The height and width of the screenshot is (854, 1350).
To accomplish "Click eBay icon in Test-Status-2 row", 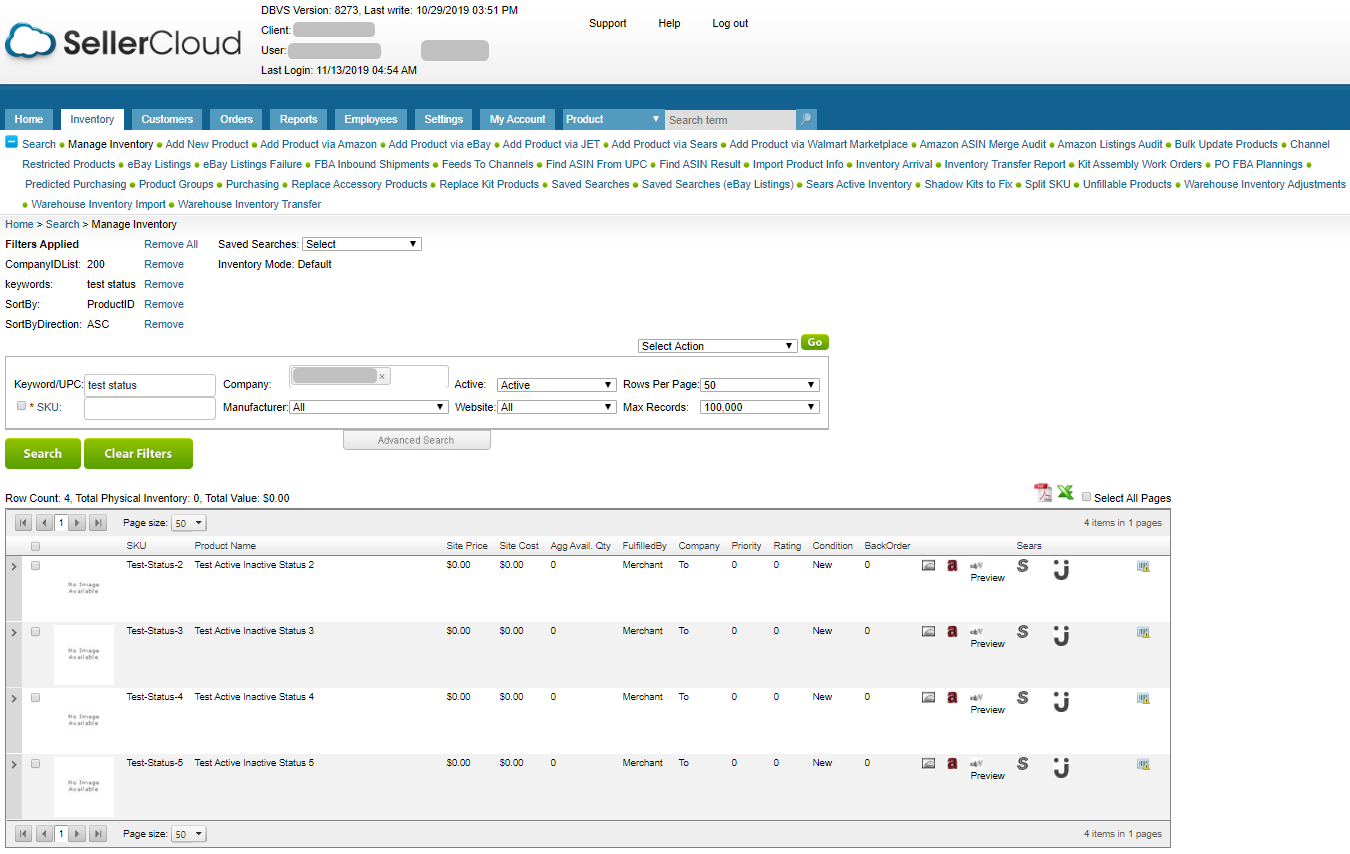I will (x=977, y=565).
